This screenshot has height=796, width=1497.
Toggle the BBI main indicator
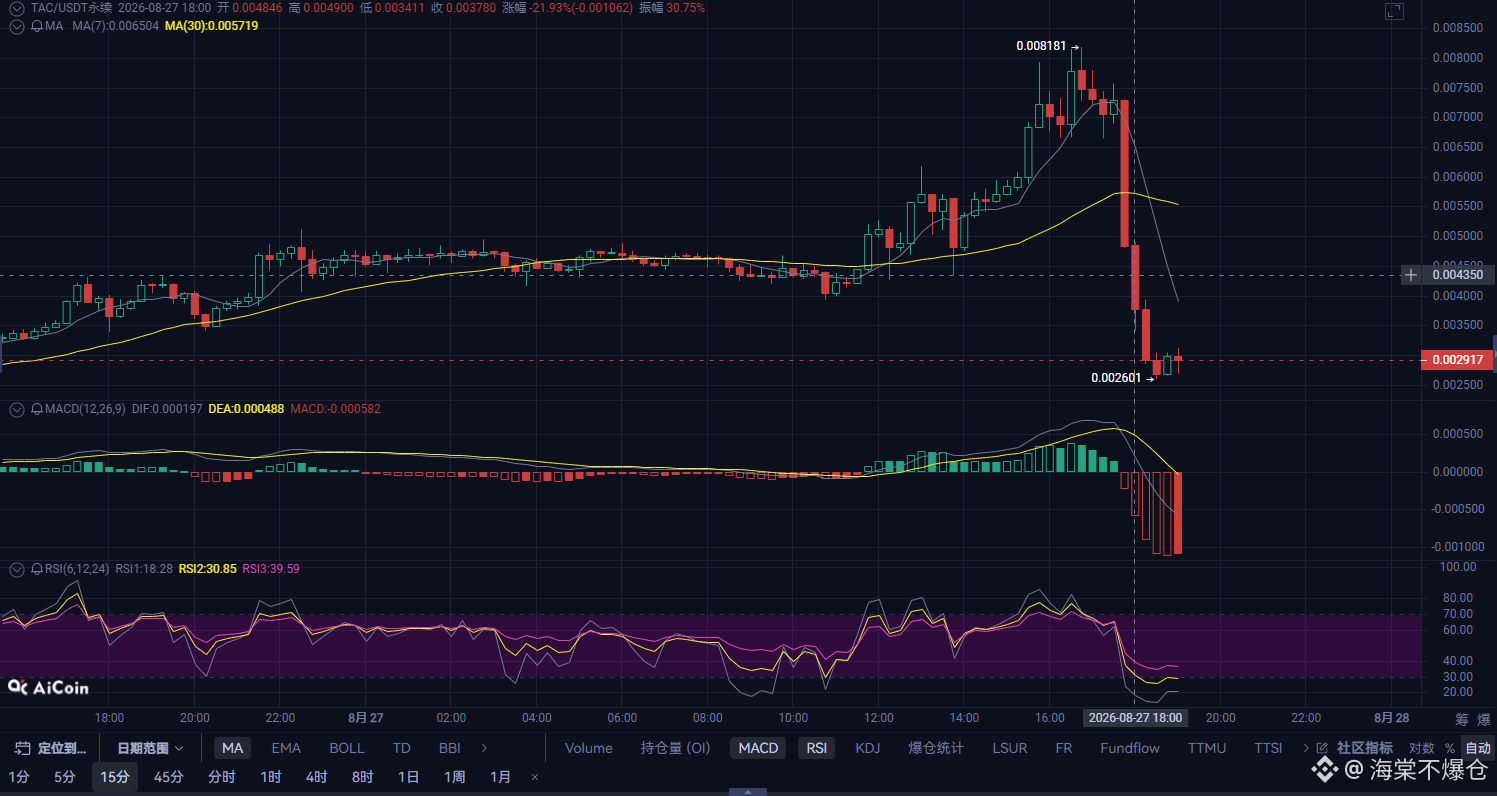[x=449, y=748]
